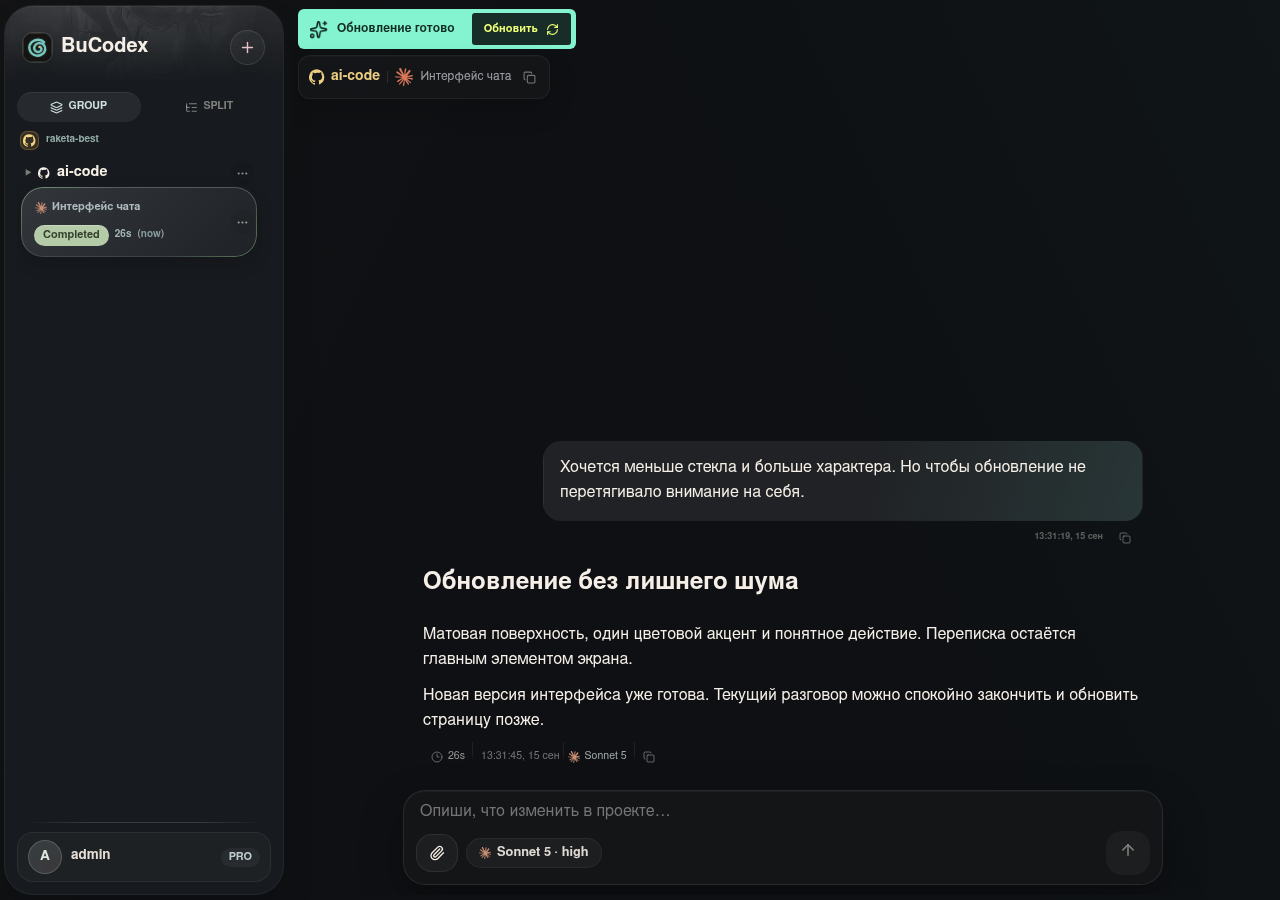Click the raketa-best GitHub avatar icon
This screenshot has height=900, width=1280.
(x=30, y=140)
